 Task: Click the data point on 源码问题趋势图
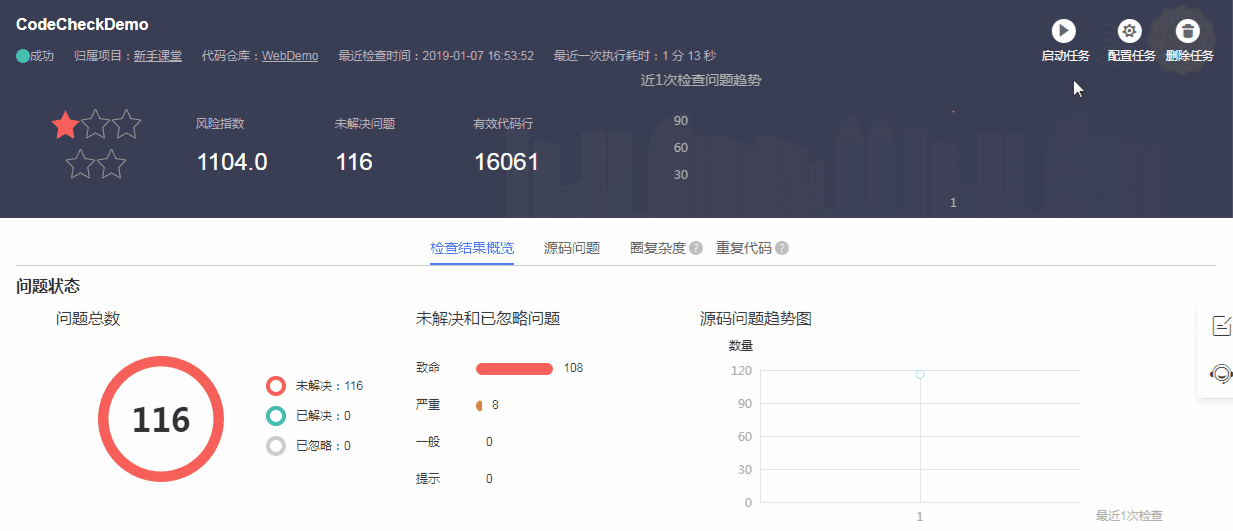[x=919, y=374]
